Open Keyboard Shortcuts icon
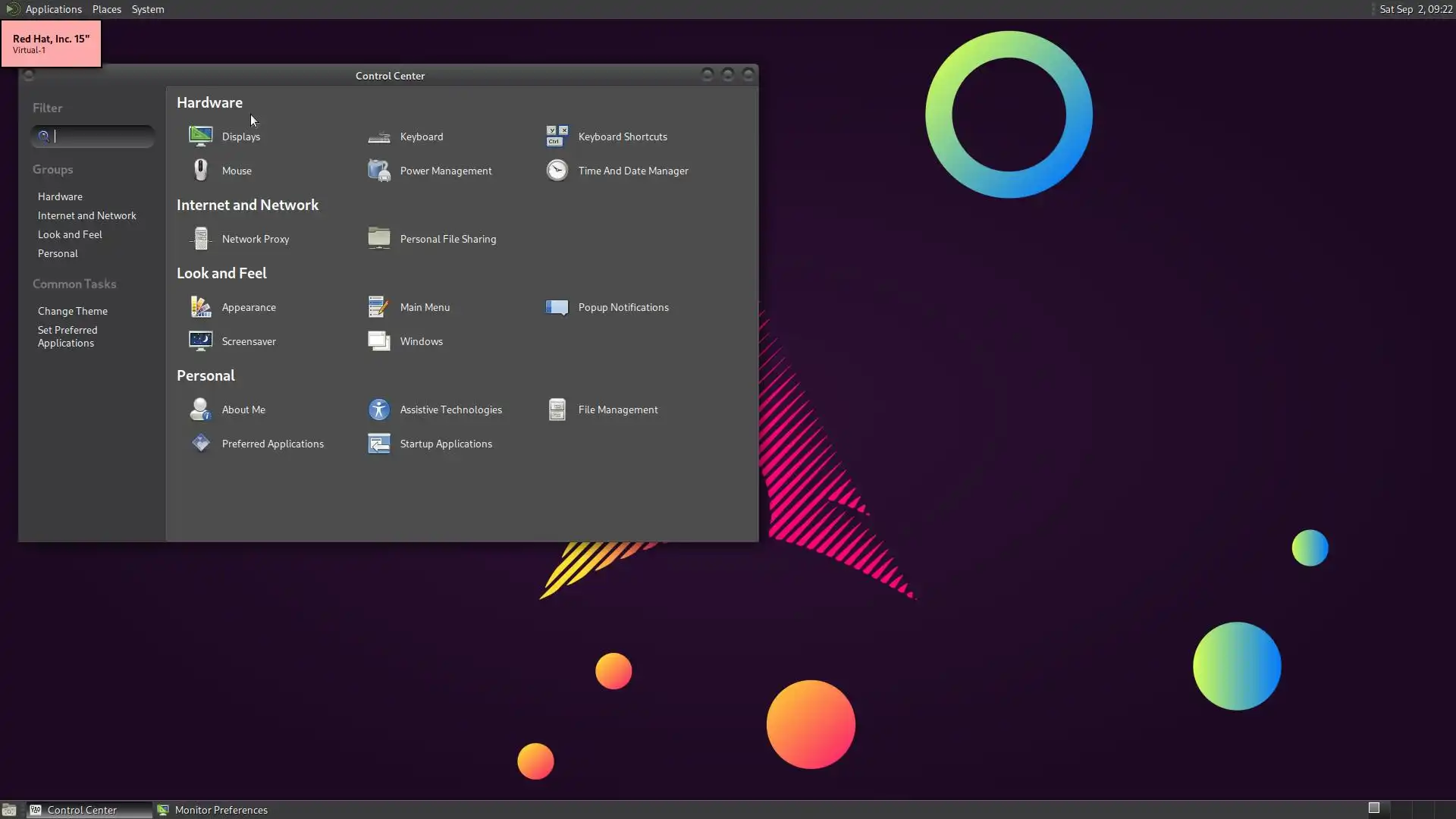1456x819 pixels. [x=557, y=136]
